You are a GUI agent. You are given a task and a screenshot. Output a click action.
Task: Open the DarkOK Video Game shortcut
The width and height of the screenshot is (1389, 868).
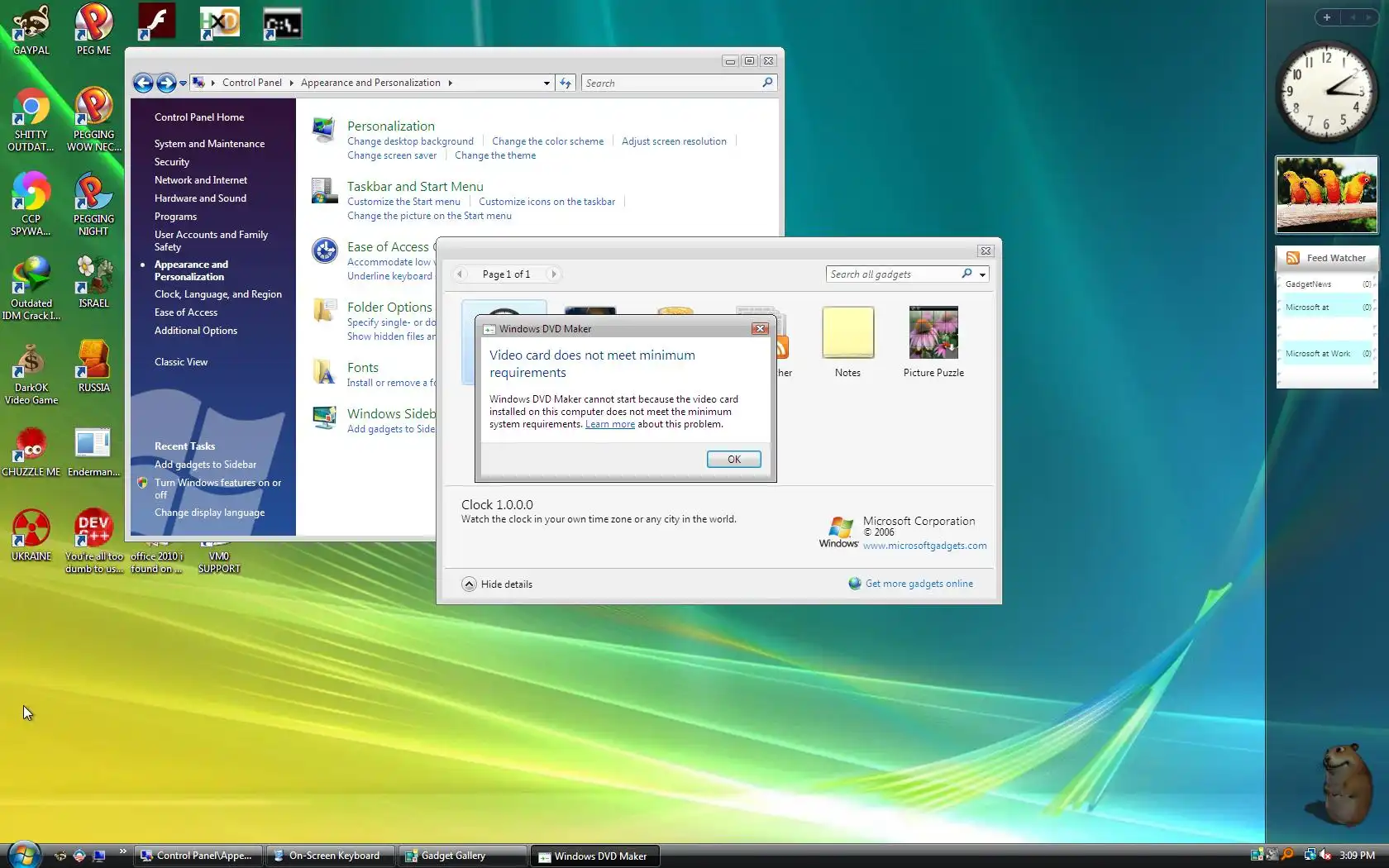coord(31,374)
